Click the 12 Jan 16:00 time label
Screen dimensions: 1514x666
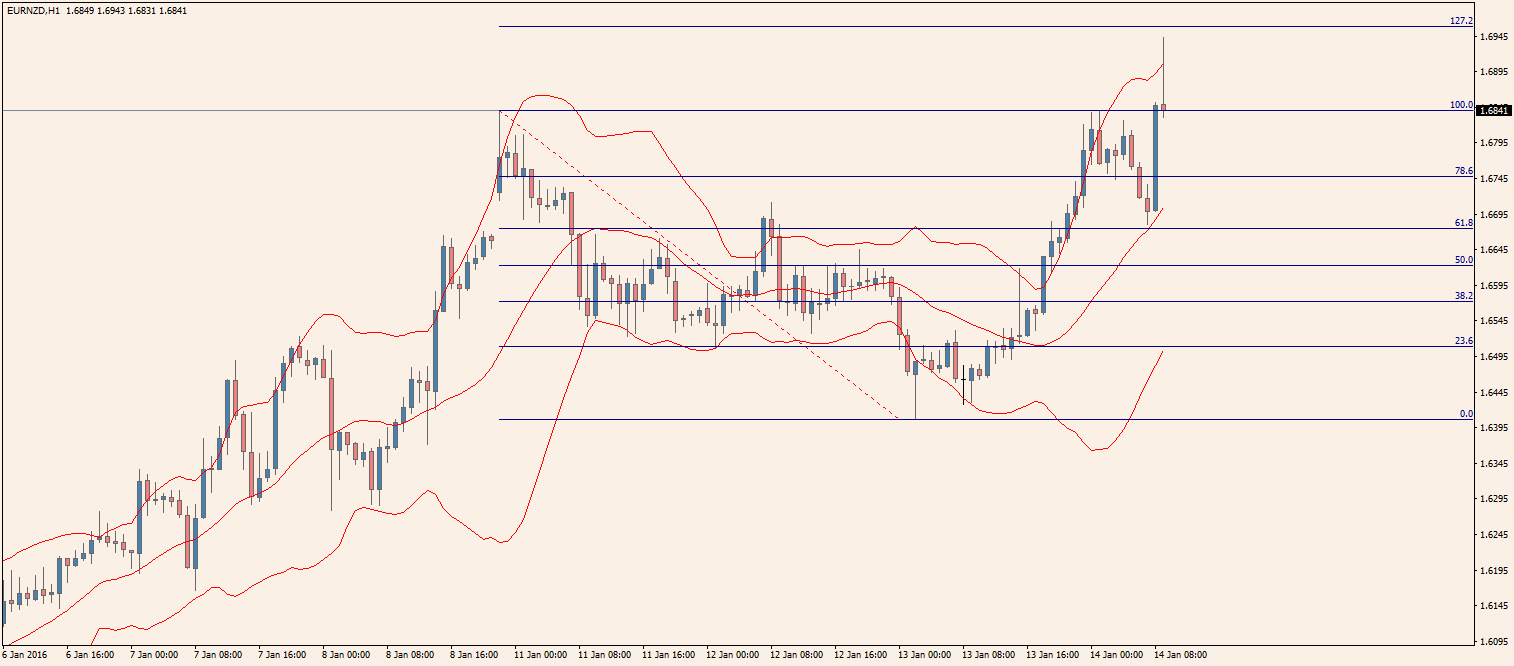860,656
